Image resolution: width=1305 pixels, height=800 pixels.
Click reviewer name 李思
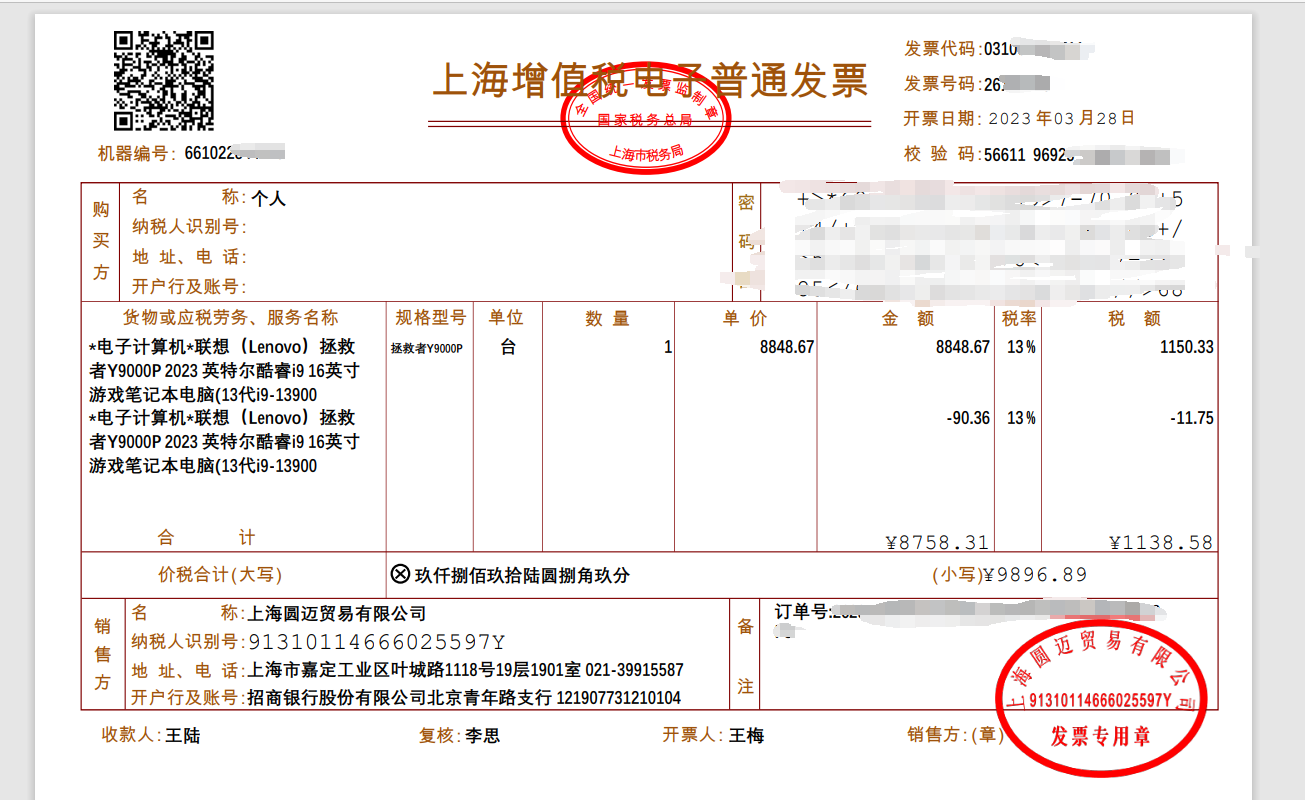(x=483, y=735)
